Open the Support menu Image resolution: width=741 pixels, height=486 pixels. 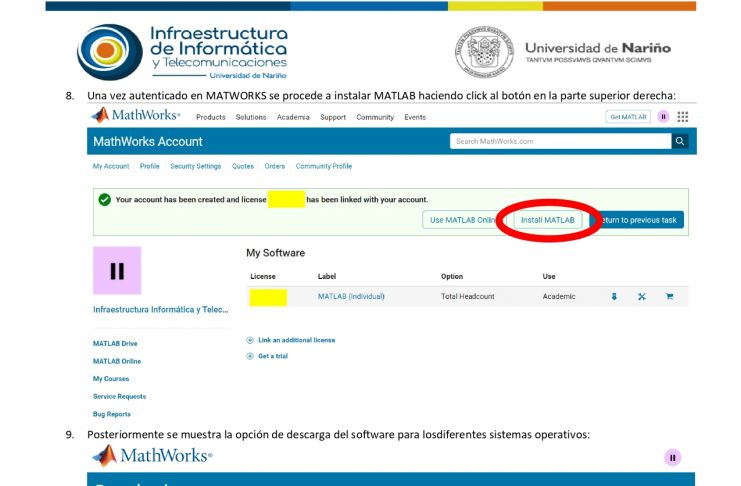pyautogui.click(x=333, y=117)
